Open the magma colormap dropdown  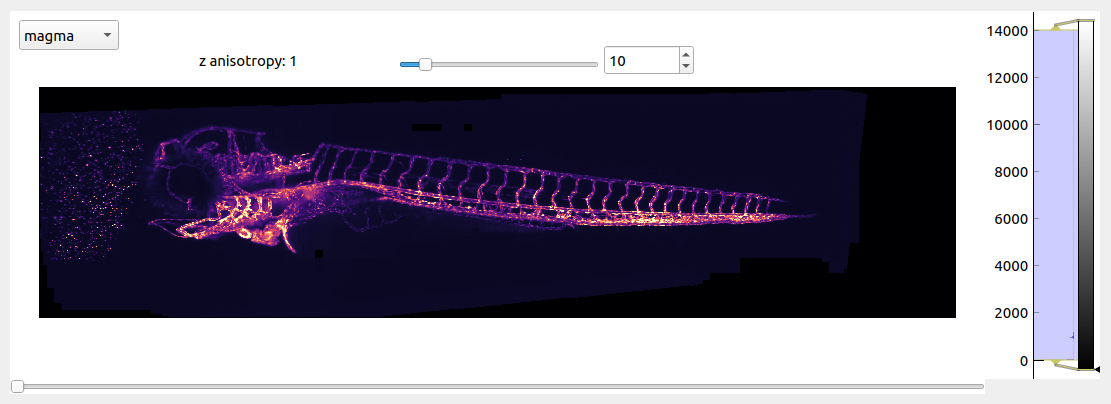(x=69, y=35)
